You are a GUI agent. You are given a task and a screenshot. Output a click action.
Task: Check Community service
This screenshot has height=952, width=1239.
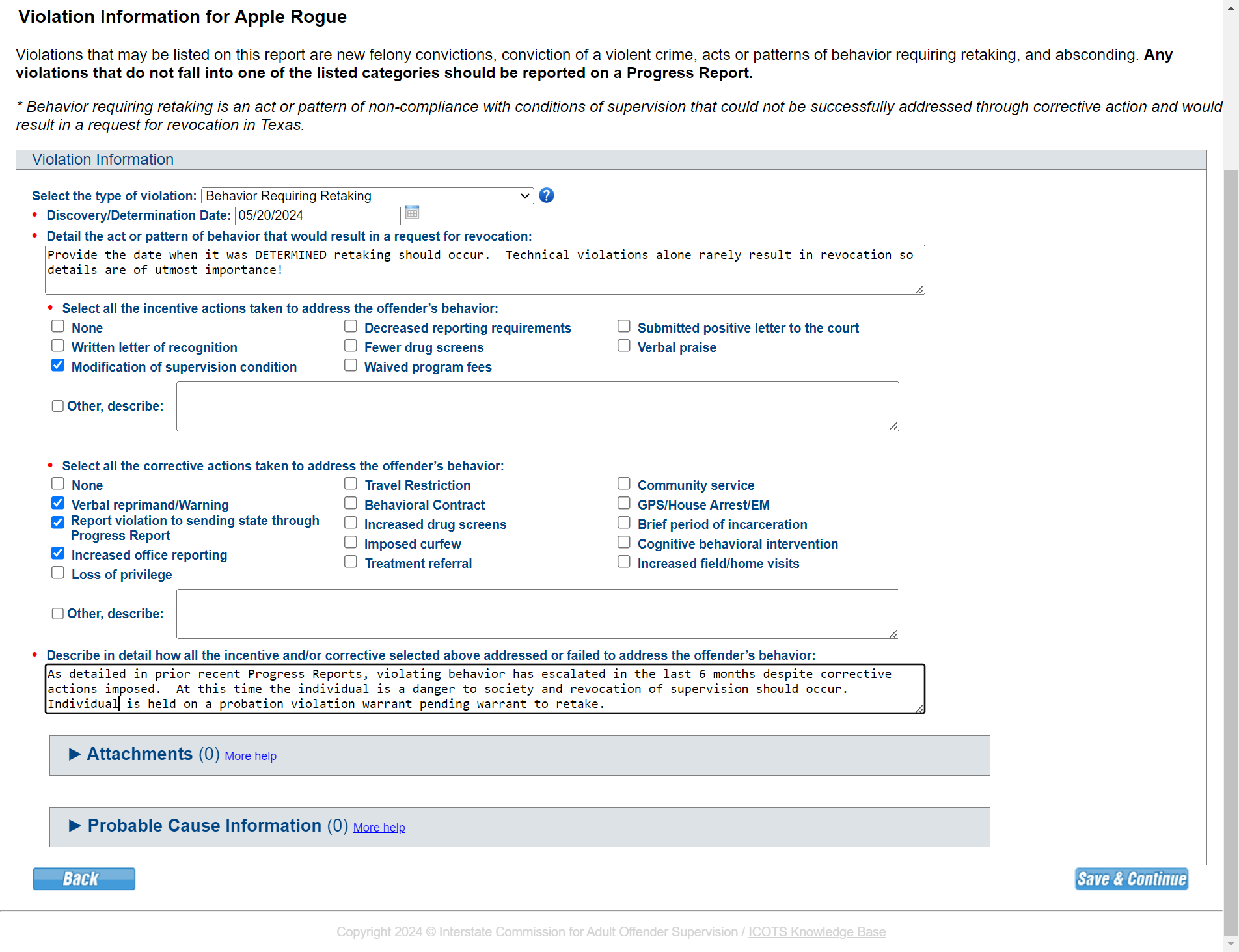pos(624,483)
